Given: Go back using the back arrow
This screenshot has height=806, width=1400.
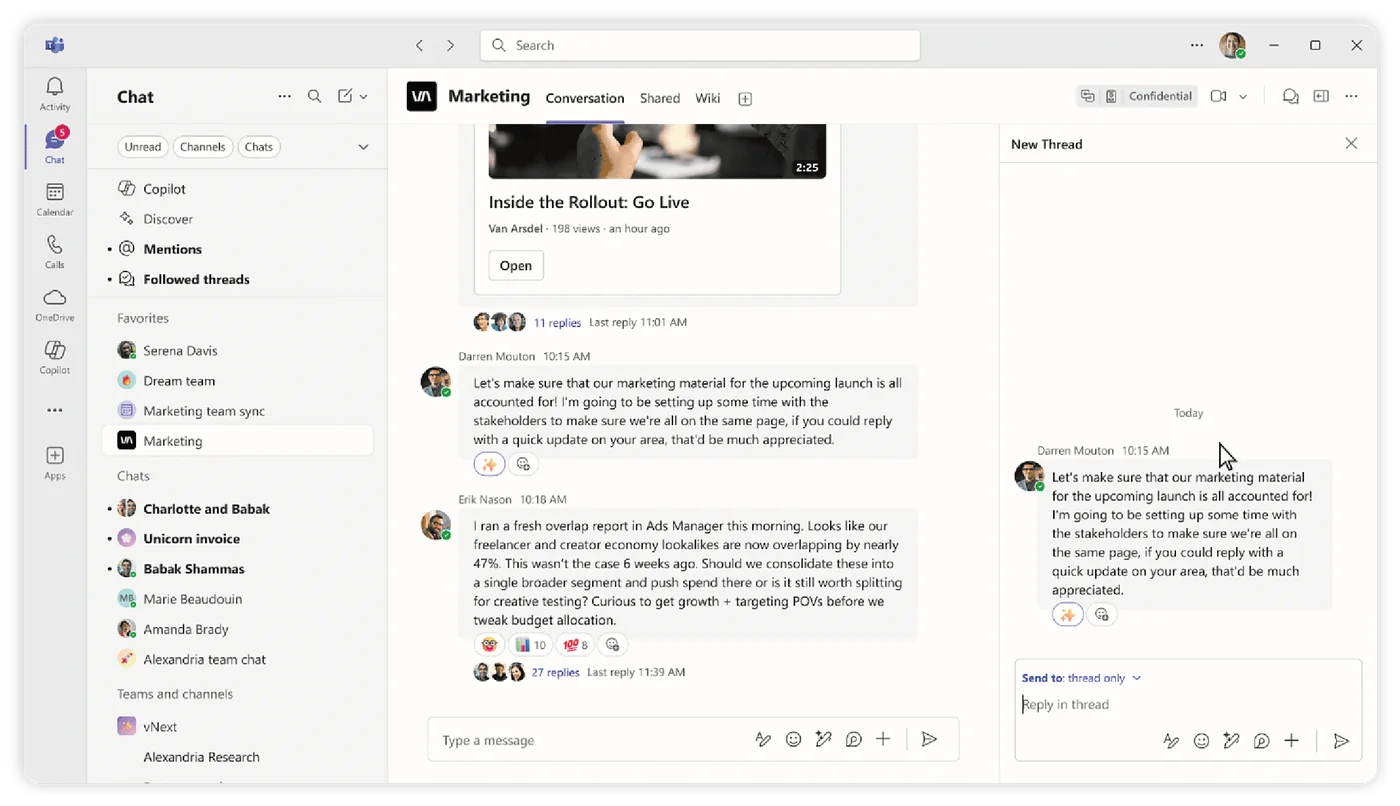Looking at the screenshot, I should click(420, 45).
